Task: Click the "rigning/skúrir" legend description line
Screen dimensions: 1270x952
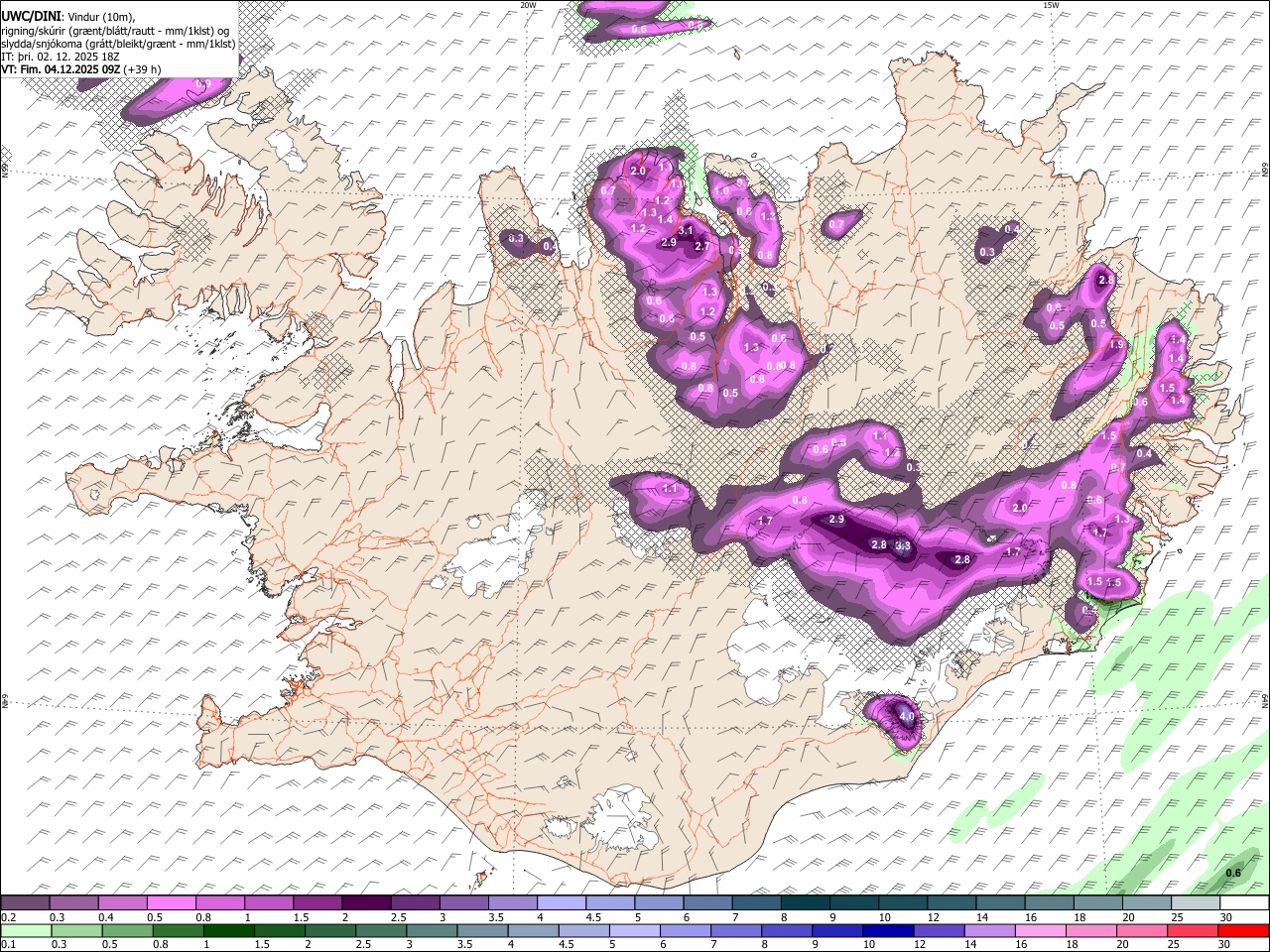Action: click(114, 30)
